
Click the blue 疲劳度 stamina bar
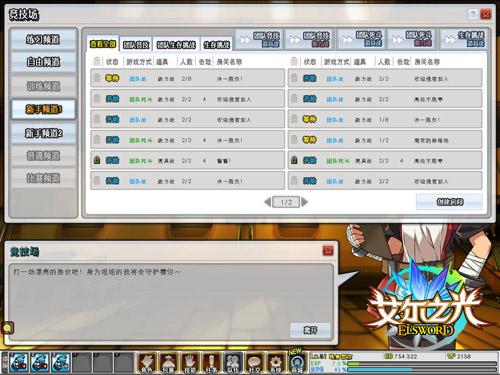[x=421, y=370]
